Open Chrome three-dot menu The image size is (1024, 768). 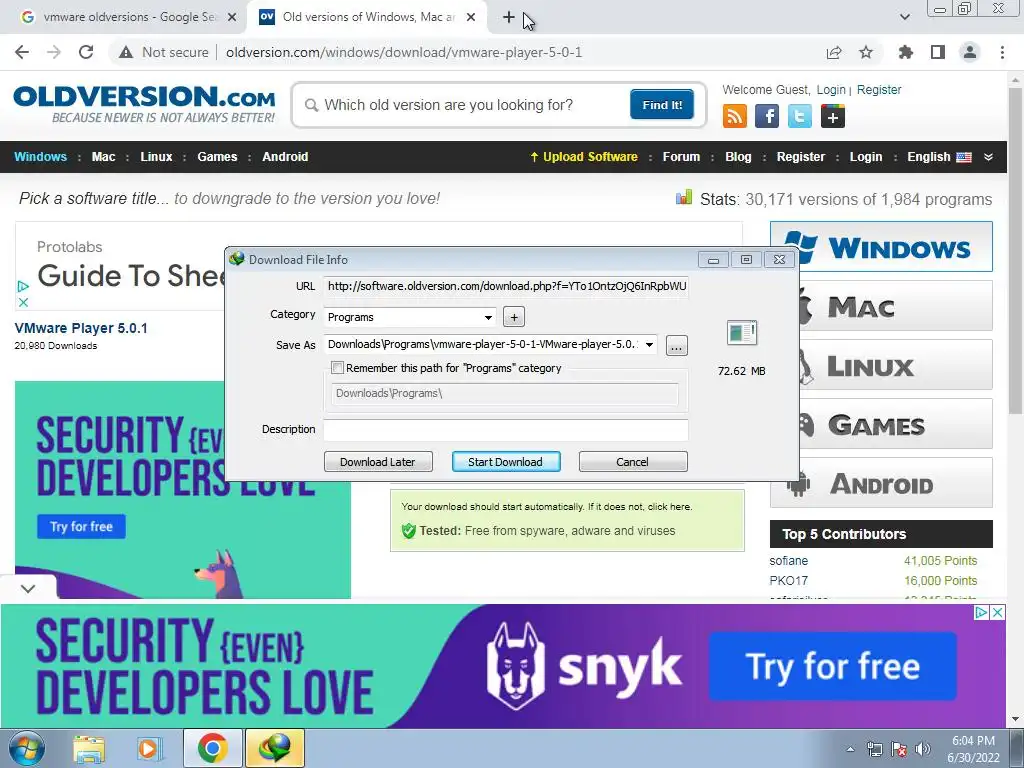tap(1002, 52)
